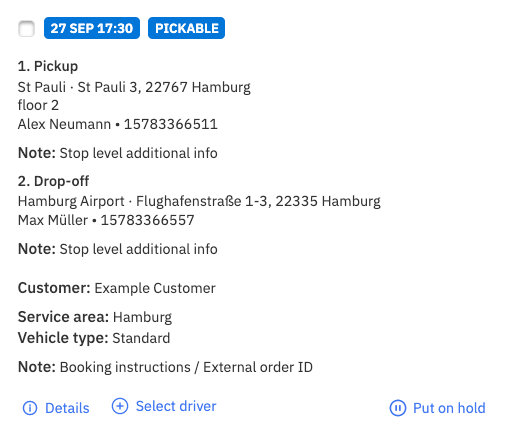Click the PICKABLE status badge
This screenshot has height=439, width=508.
pyautogui.click(x=186, y=28)
